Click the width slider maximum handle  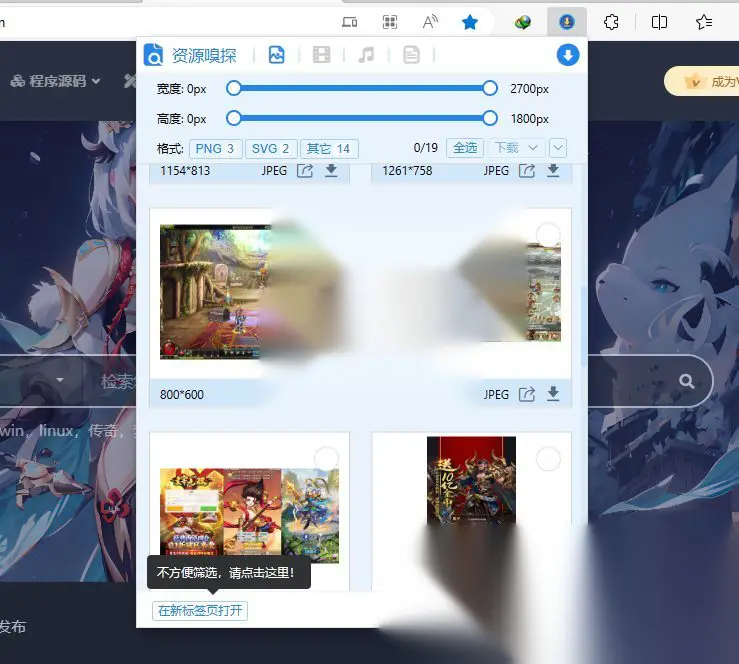tap(490, 88)
